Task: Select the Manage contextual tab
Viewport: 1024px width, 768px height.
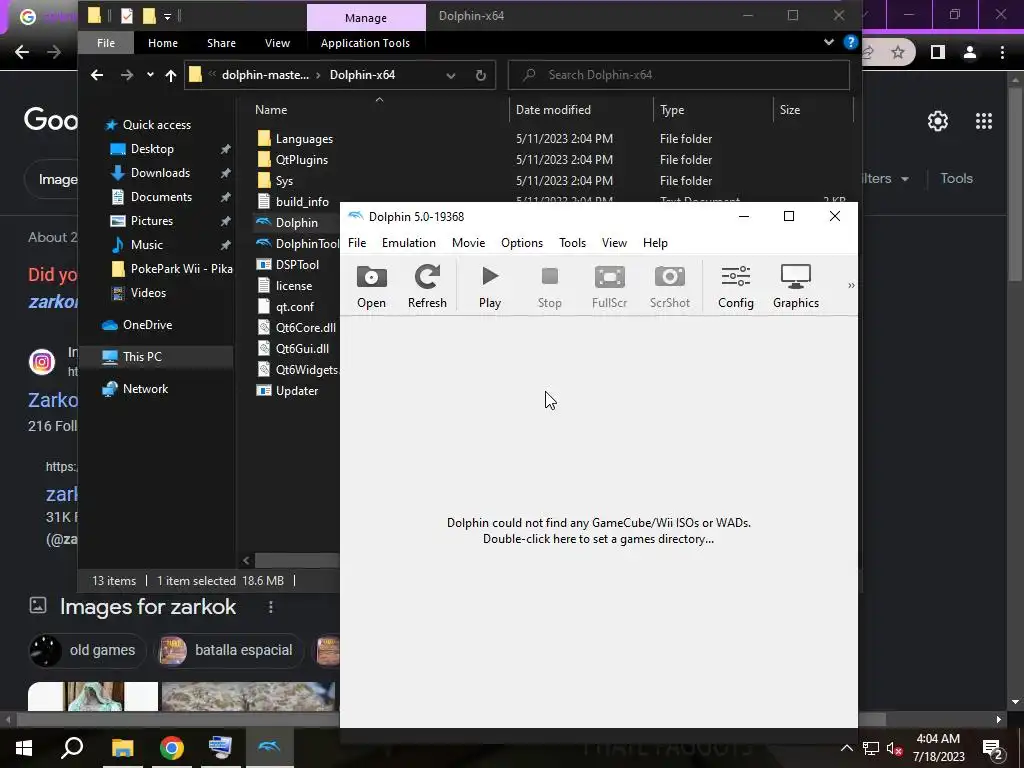Action: point(366,18)
